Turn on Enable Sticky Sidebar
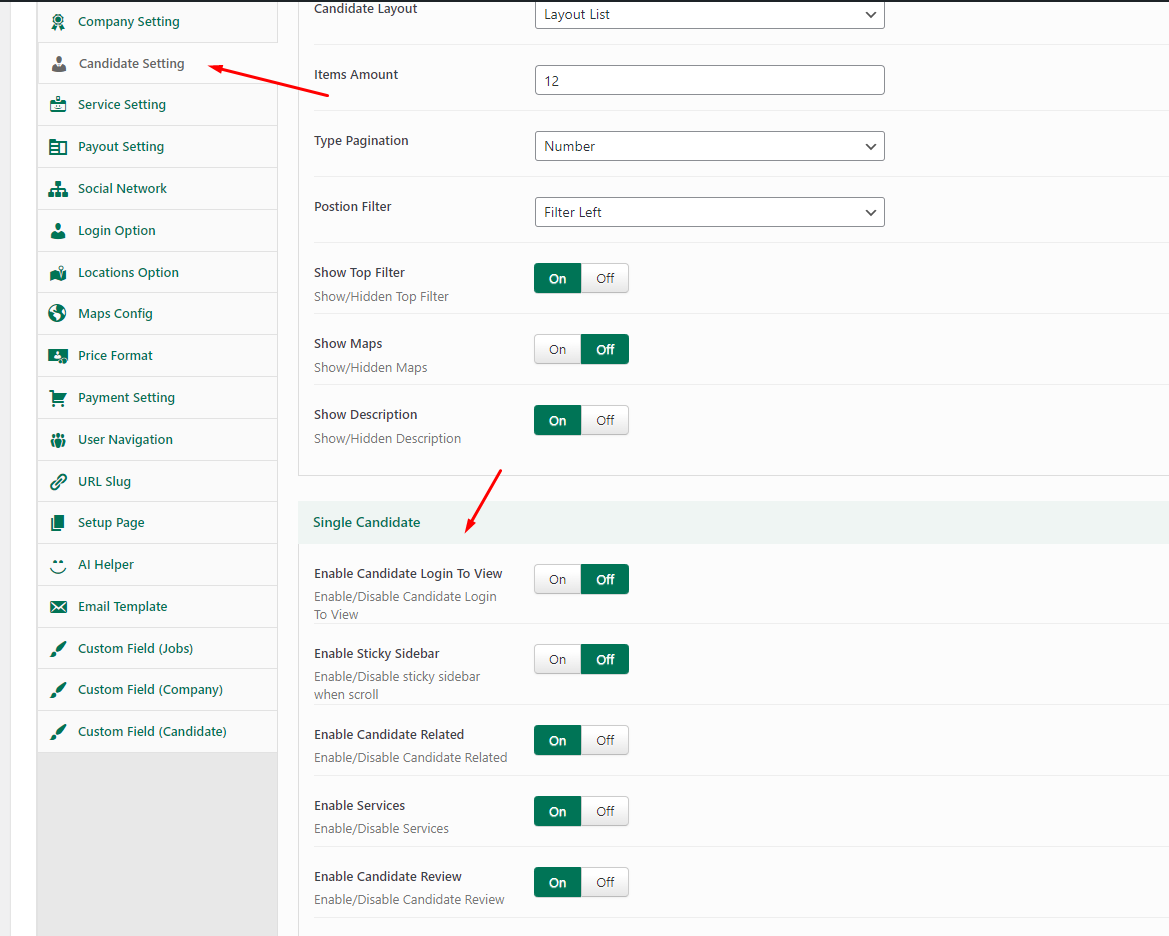The image size is (1169, 936). pyautogui.click(x=558, y=660)
